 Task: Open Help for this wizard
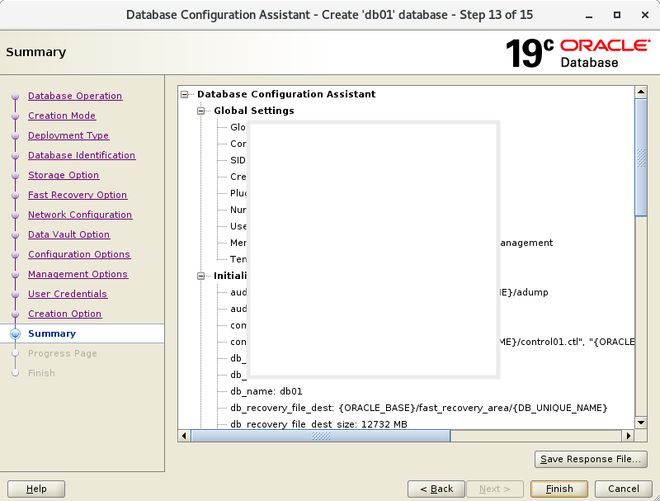pyautogui.click(x=36, y=489)
